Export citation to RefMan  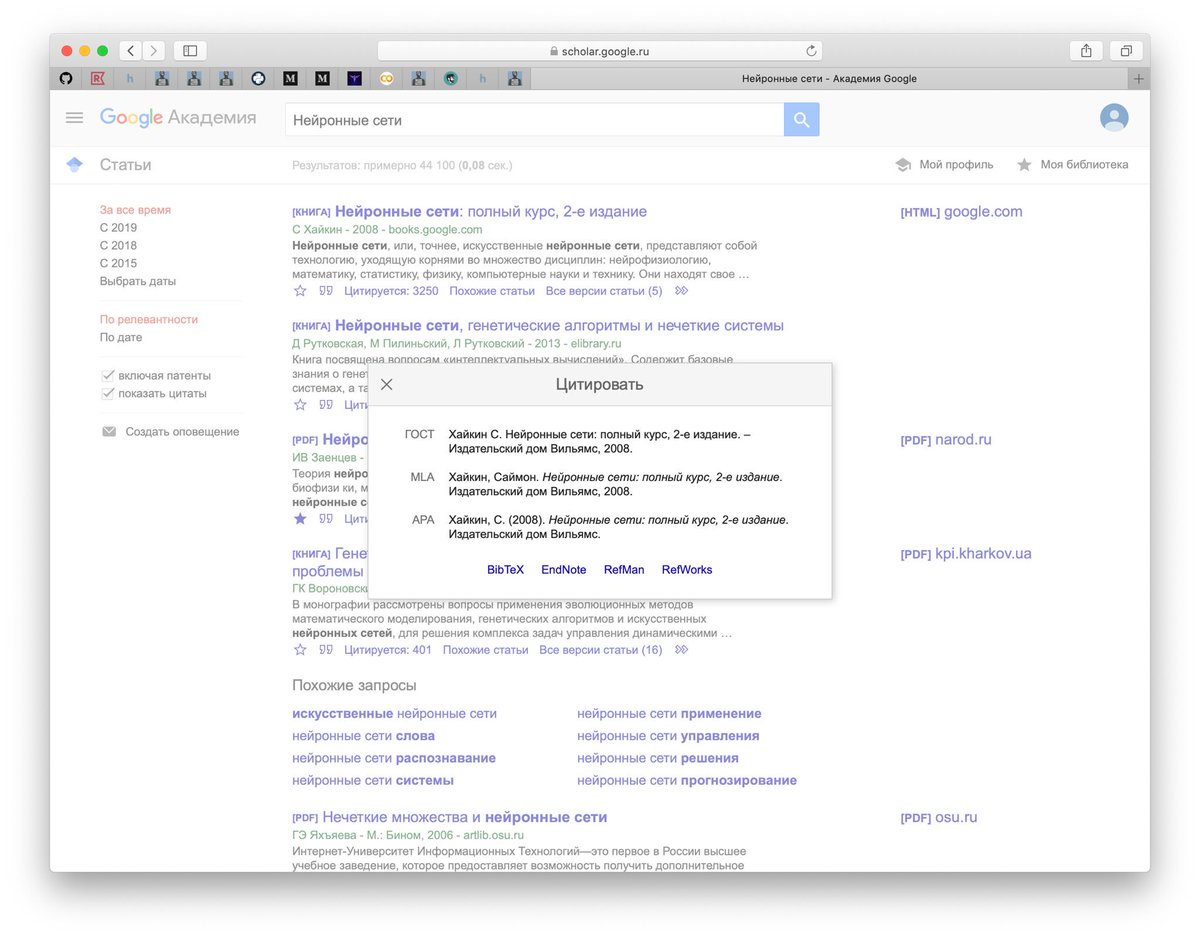pos(624,570)
